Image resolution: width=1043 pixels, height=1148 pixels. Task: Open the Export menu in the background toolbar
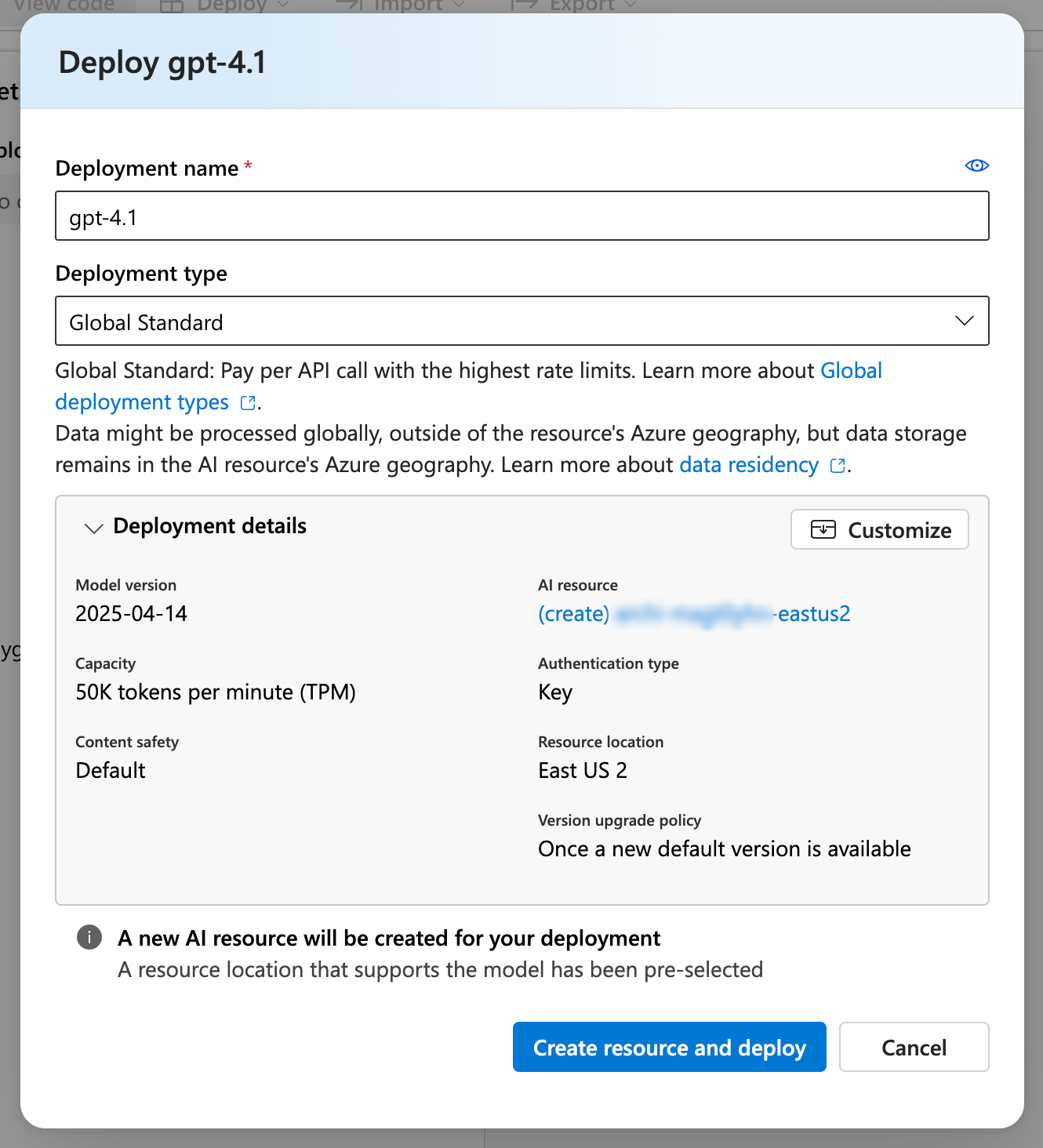point(575,5)
